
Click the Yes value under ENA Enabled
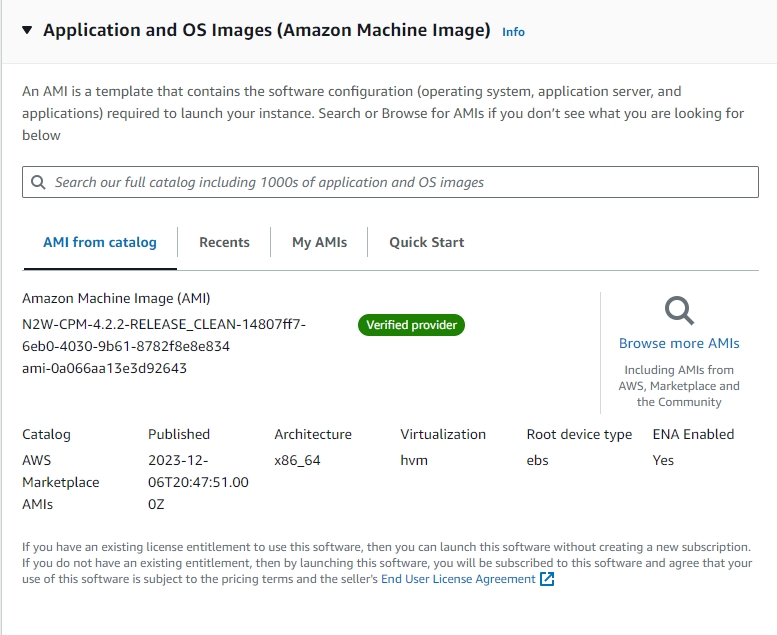pyautogui.click(x=663, y=460)
